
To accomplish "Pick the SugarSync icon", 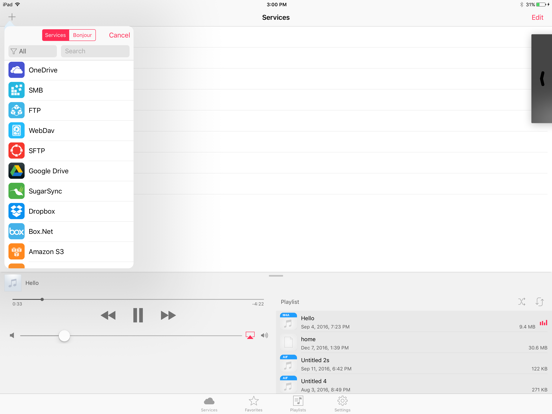I will click(17, 191).
